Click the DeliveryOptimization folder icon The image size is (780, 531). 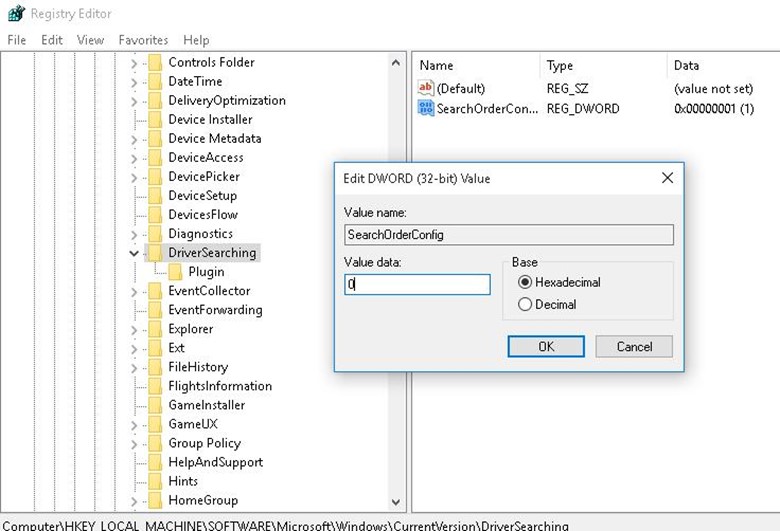155,100
